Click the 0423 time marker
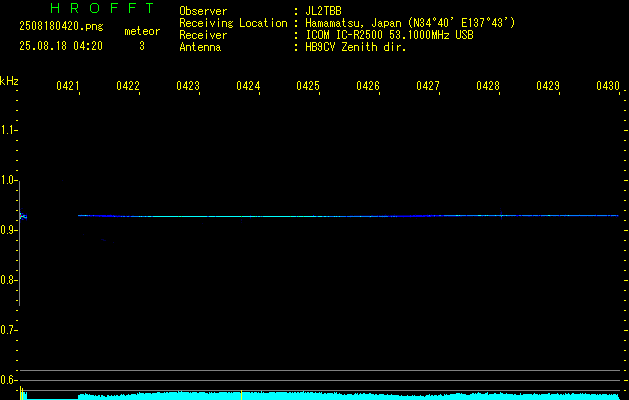Viewport: 629px width, 400px height. (x=188, y=86)
